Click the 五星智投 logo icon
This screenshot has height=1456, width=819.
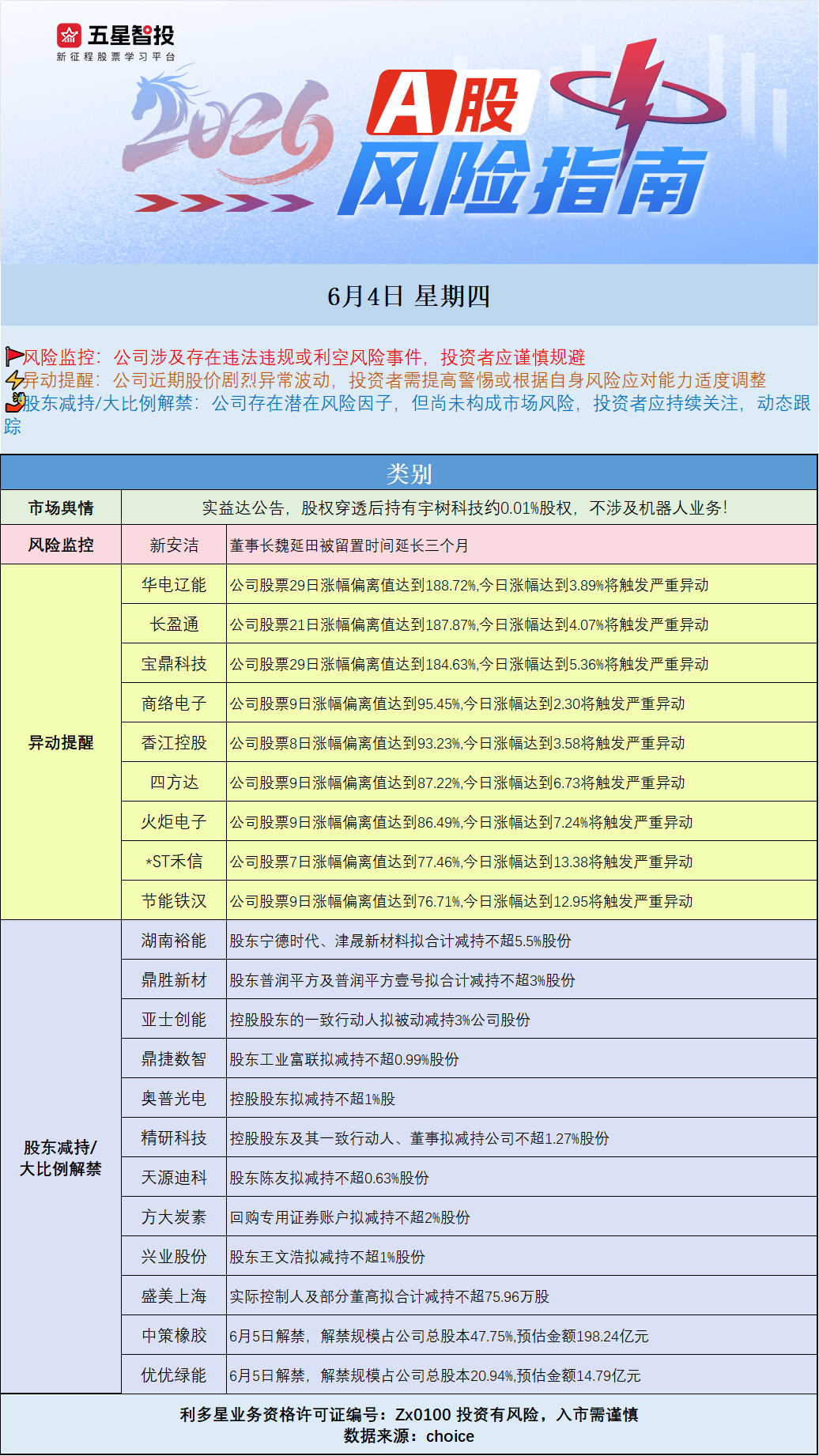[70, 36]
